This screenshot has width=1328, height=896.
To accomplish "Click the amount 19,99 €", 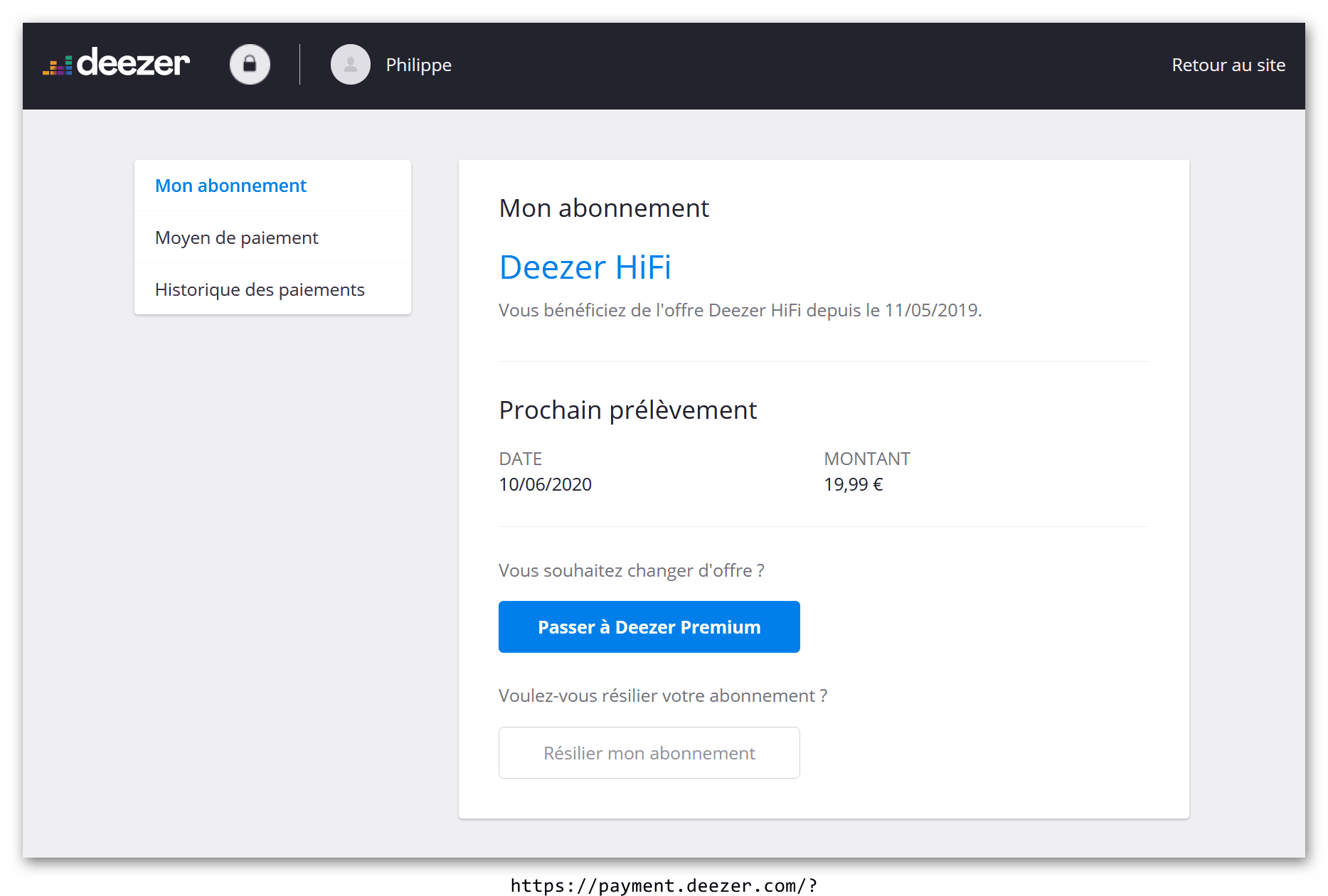I will coord(854,484).
